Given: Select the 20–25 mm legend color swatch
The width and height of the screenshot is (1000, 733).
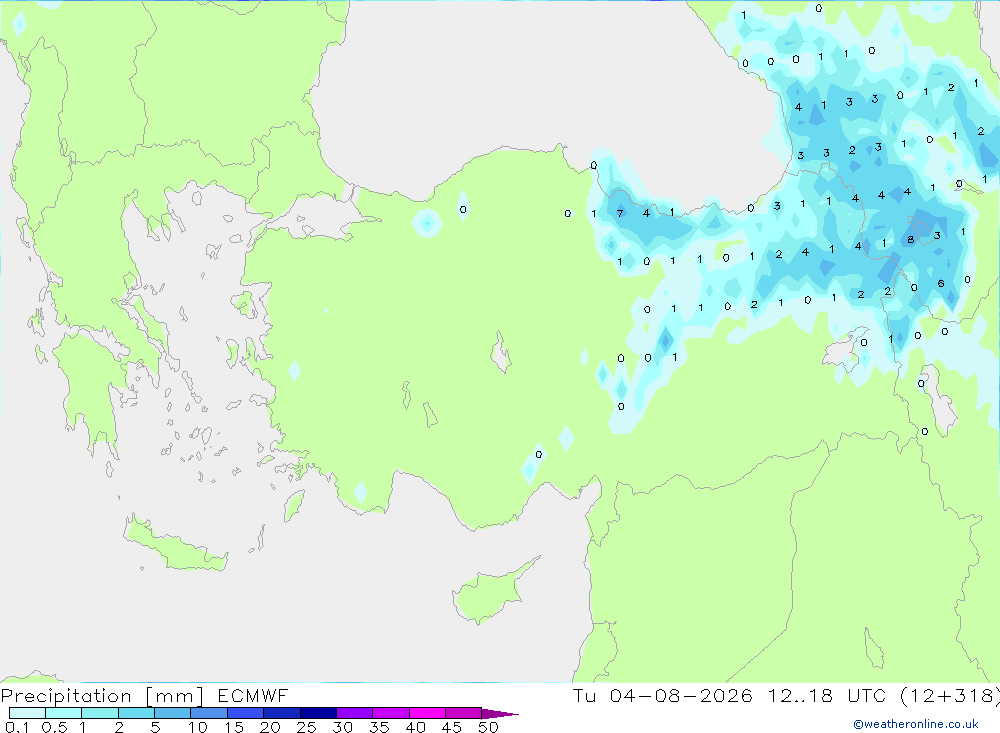Looking at the screenshot, I should [282, 713].
